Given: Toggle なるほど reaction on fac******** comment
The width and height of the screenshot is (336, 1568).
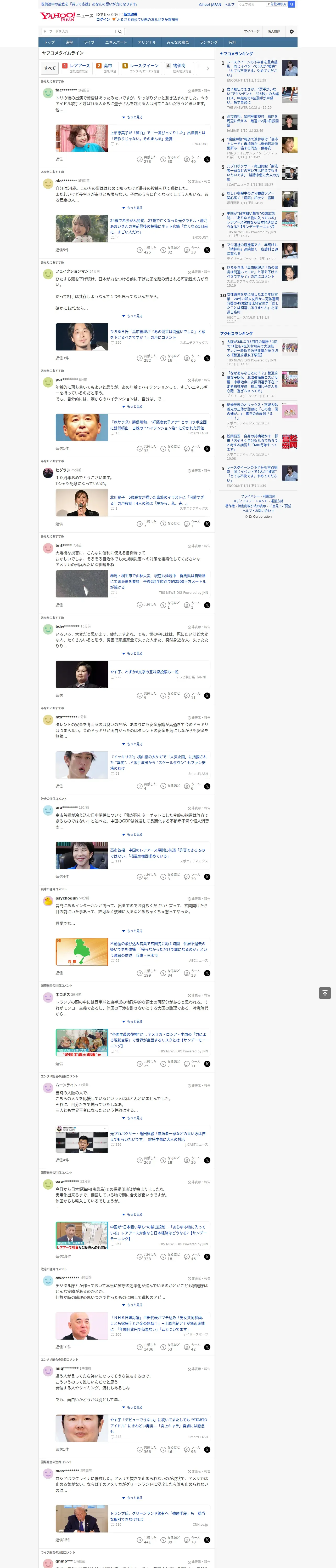Looking at the screenshot, I should coord(170,159).
